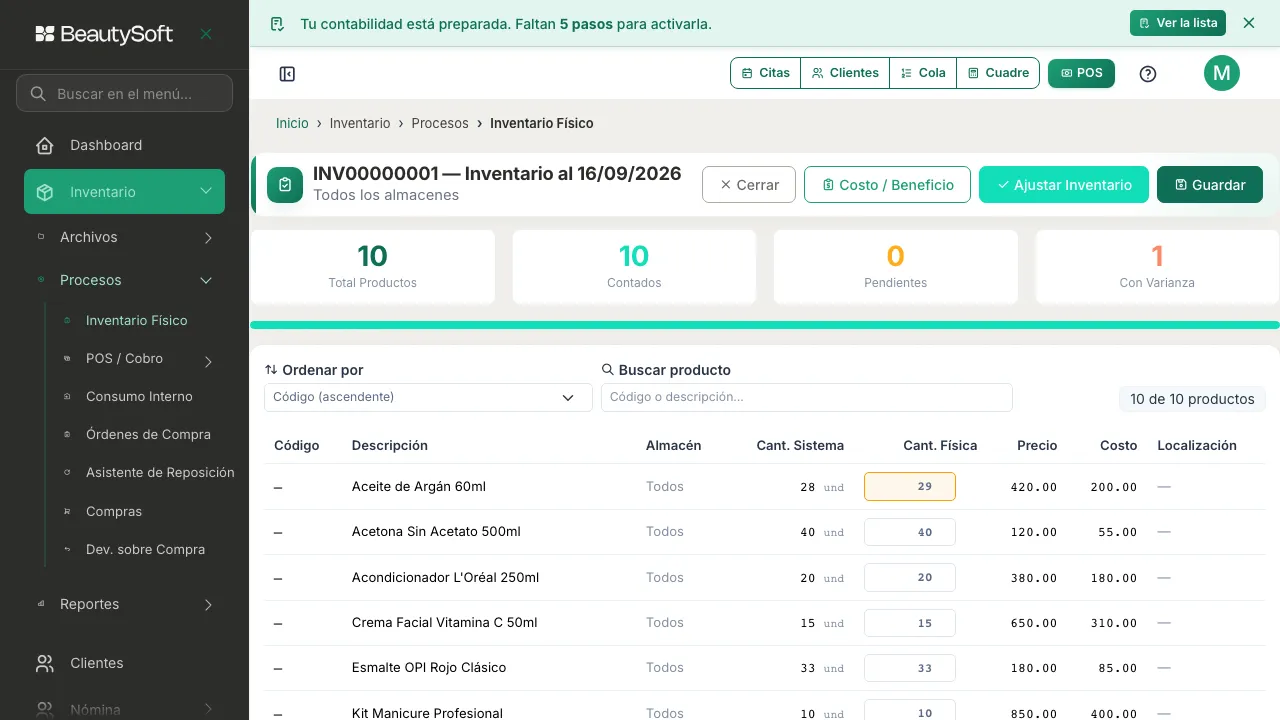Click the search icon beside Buscar producto

pyautogui.click(x=607, y=370)
